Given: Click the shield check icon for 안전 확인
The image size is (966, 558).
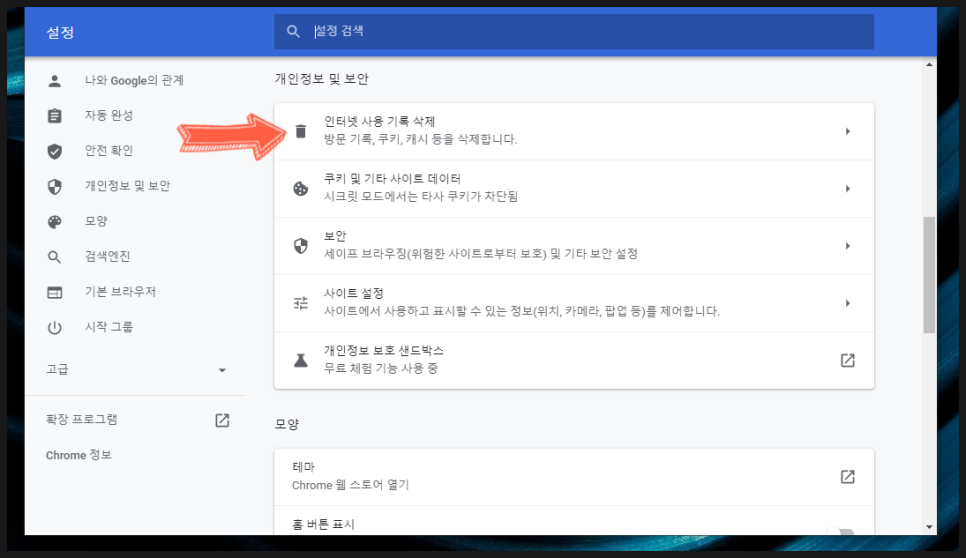Looking at the screenshot, I should click(55, 151).
